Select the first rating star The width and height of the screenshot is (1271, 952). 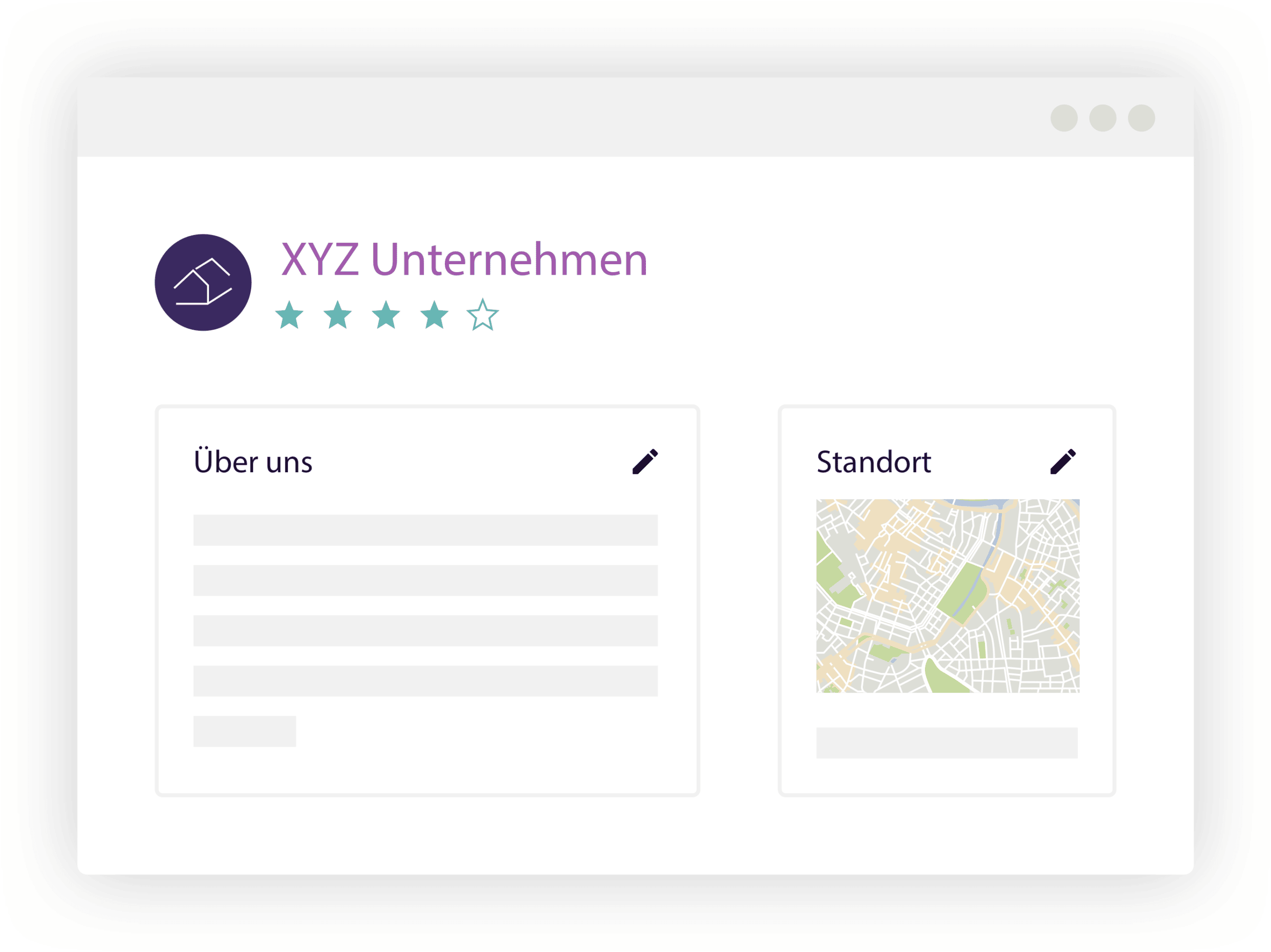tap(289, 314)
